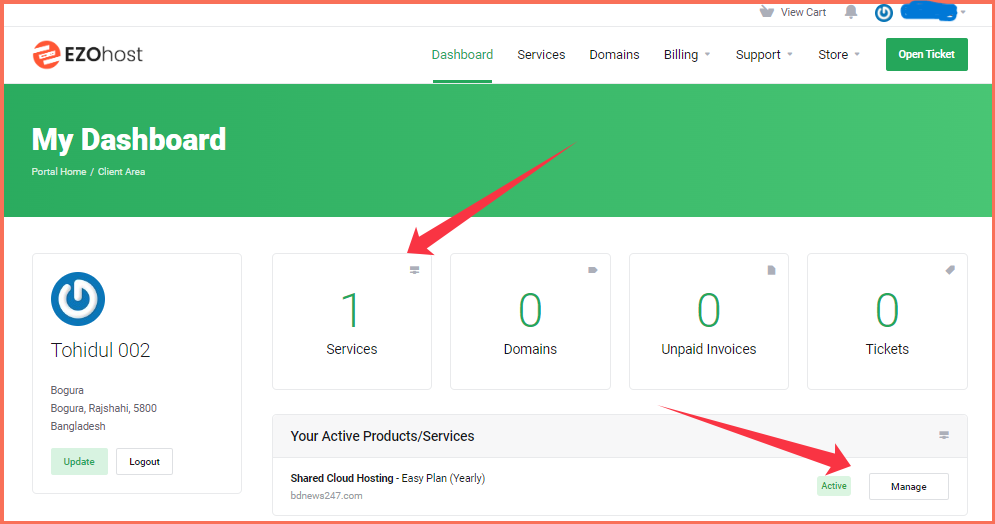Follow the Portal Home breadcrumb link
Screen dimensions: 995x524
click(59, 172)
